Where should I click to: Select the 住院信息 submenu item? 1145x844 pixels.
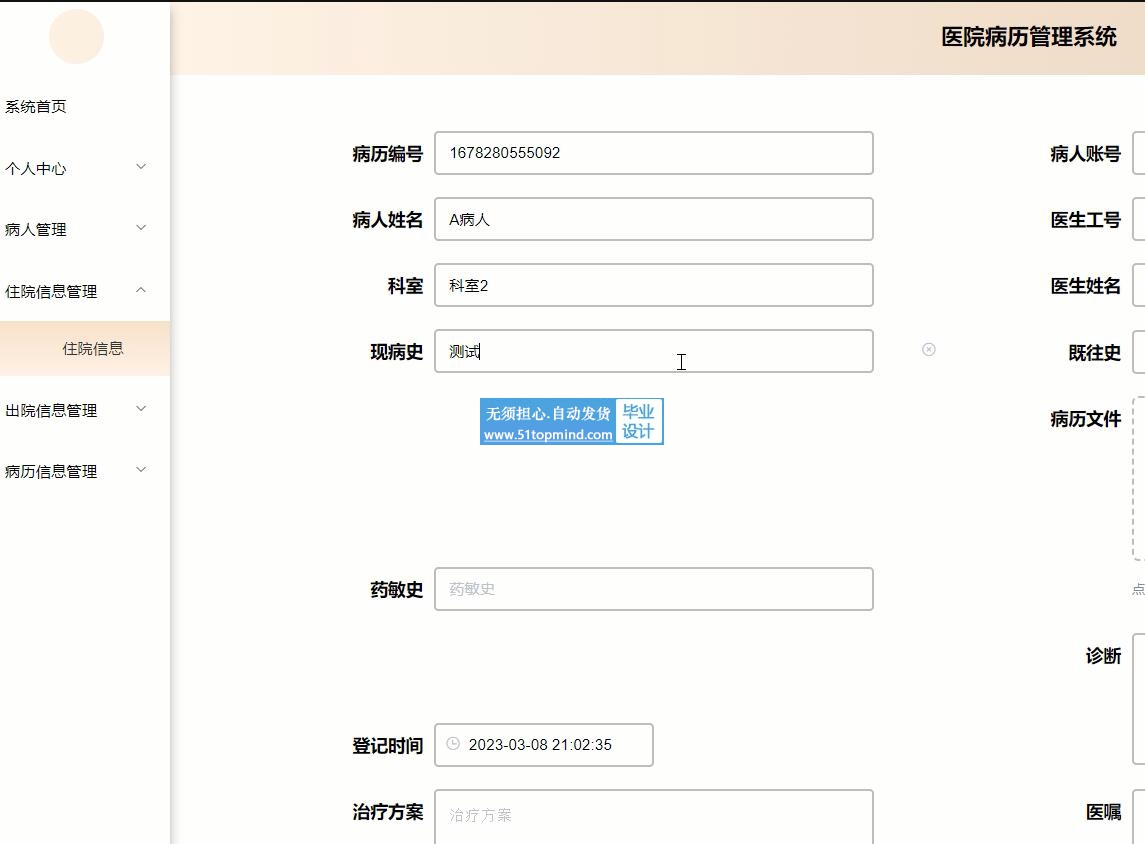[x=93, y=349]
